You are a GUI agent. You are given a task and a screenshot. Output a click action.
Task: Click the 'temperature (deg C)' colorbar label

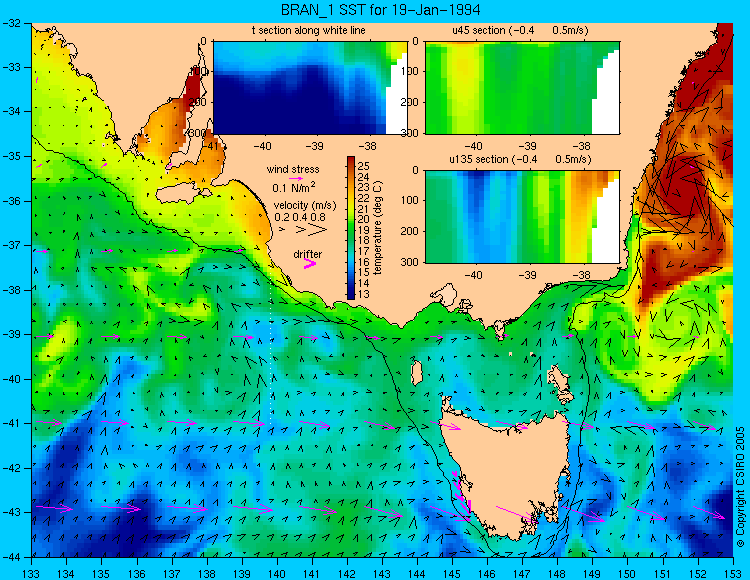pyautogui.click(x=378, y=228)
